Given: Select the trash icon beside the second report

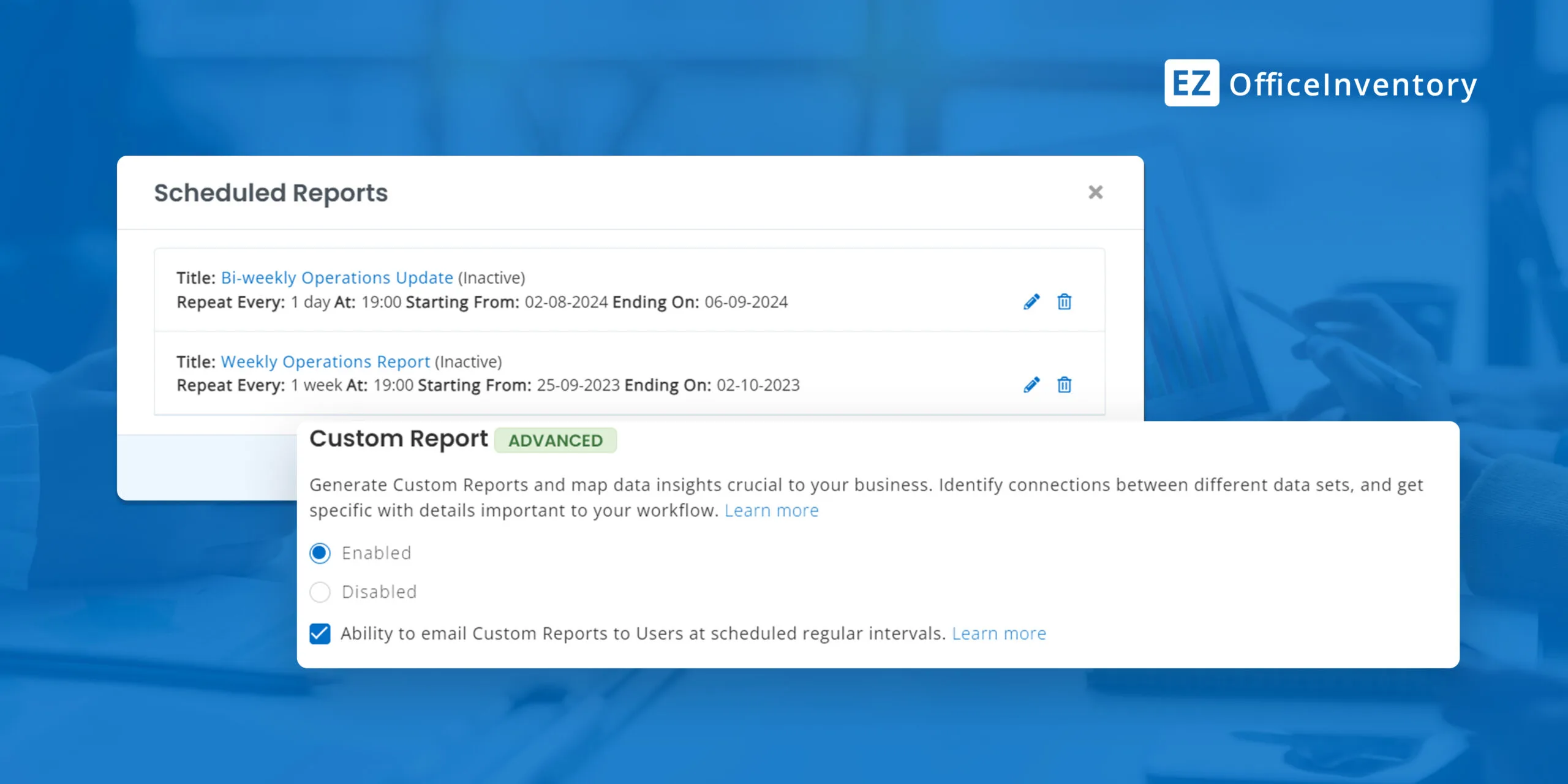Looking at the screenshot, I should point(1065,385).
